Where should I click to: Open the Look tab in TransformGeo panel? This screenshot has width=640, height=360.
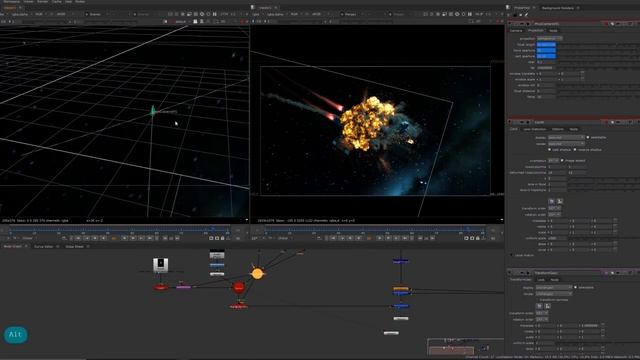541,280
